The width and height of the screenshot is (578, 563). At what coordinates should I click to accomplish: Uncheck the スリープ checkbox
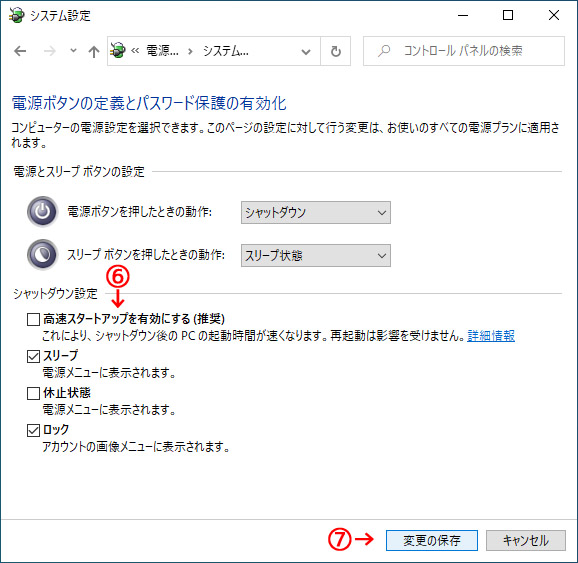point(33,356)
